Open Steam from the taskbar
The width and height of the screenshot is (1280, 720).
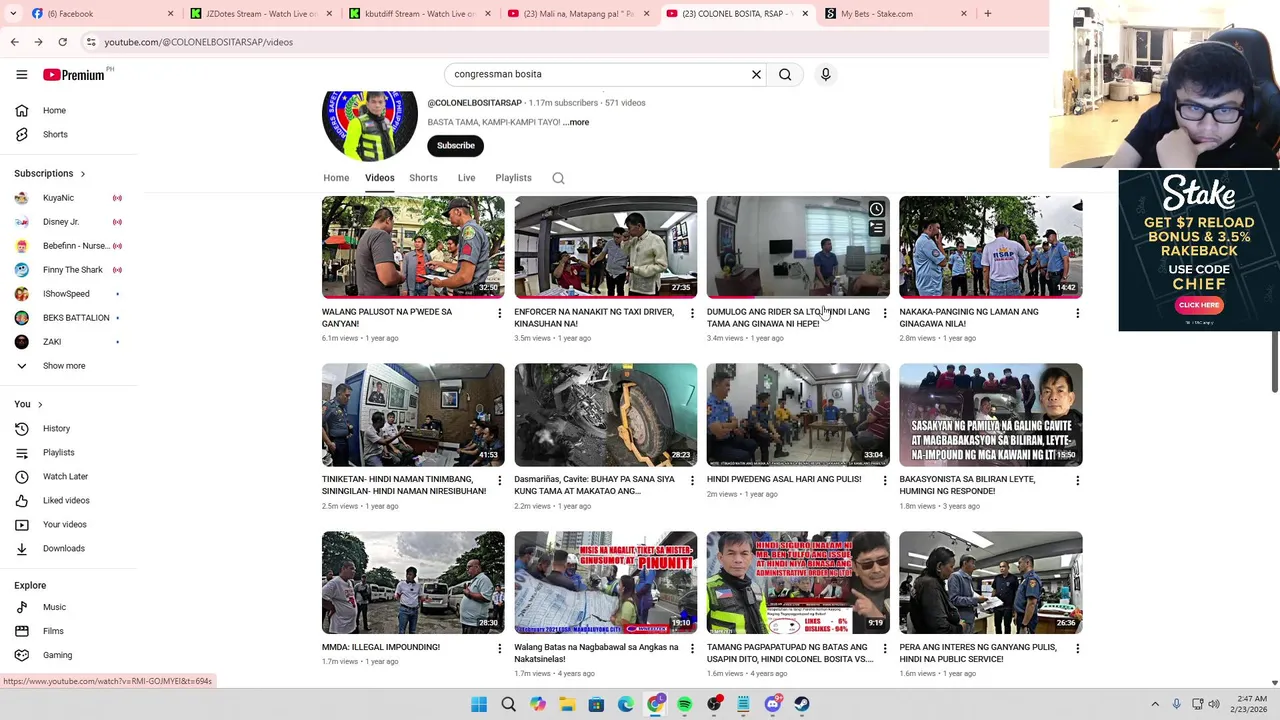click(x=802, y=704)
